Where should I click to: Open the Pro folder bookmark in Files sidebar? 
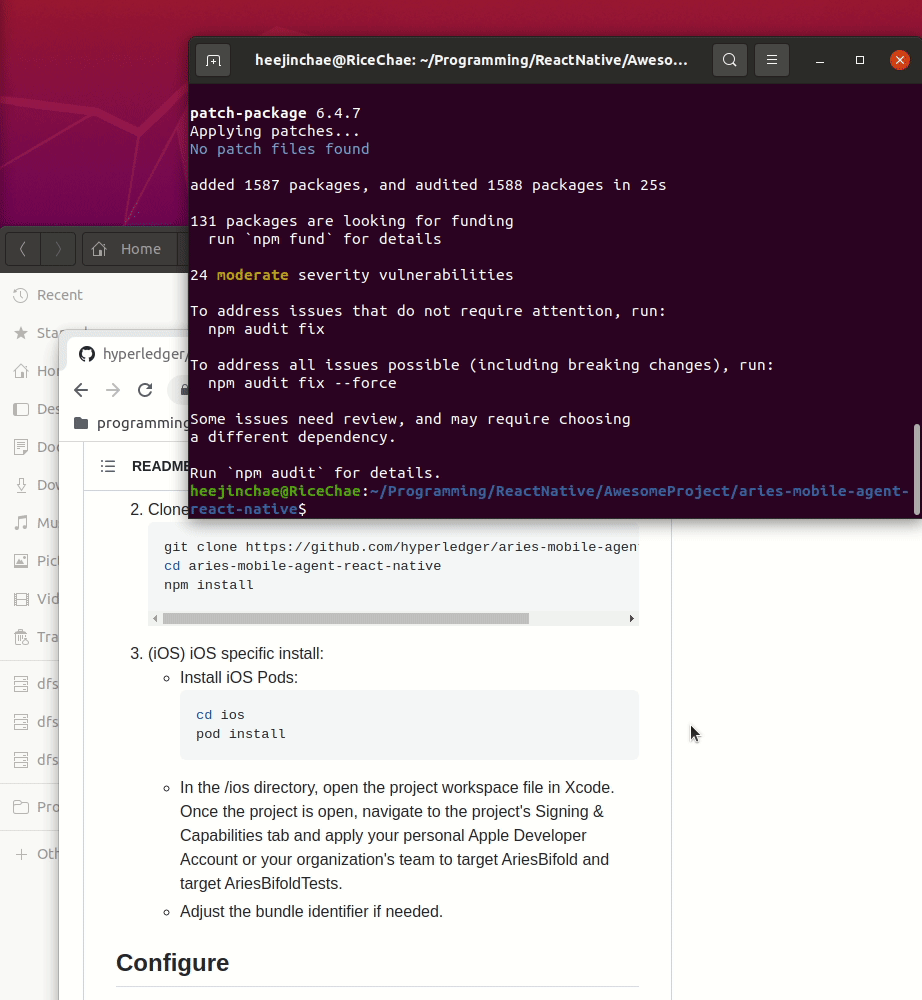point(36,807)
